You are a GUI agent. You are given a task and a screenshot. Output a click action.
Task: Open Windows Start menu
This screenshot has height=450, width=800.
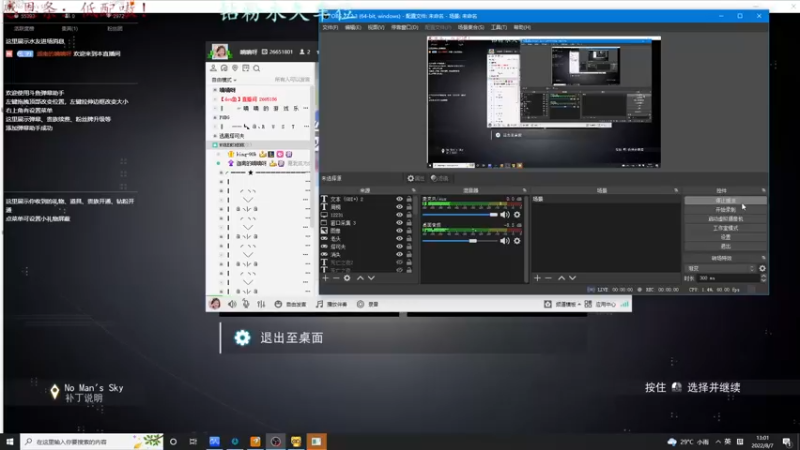[10, 441]
